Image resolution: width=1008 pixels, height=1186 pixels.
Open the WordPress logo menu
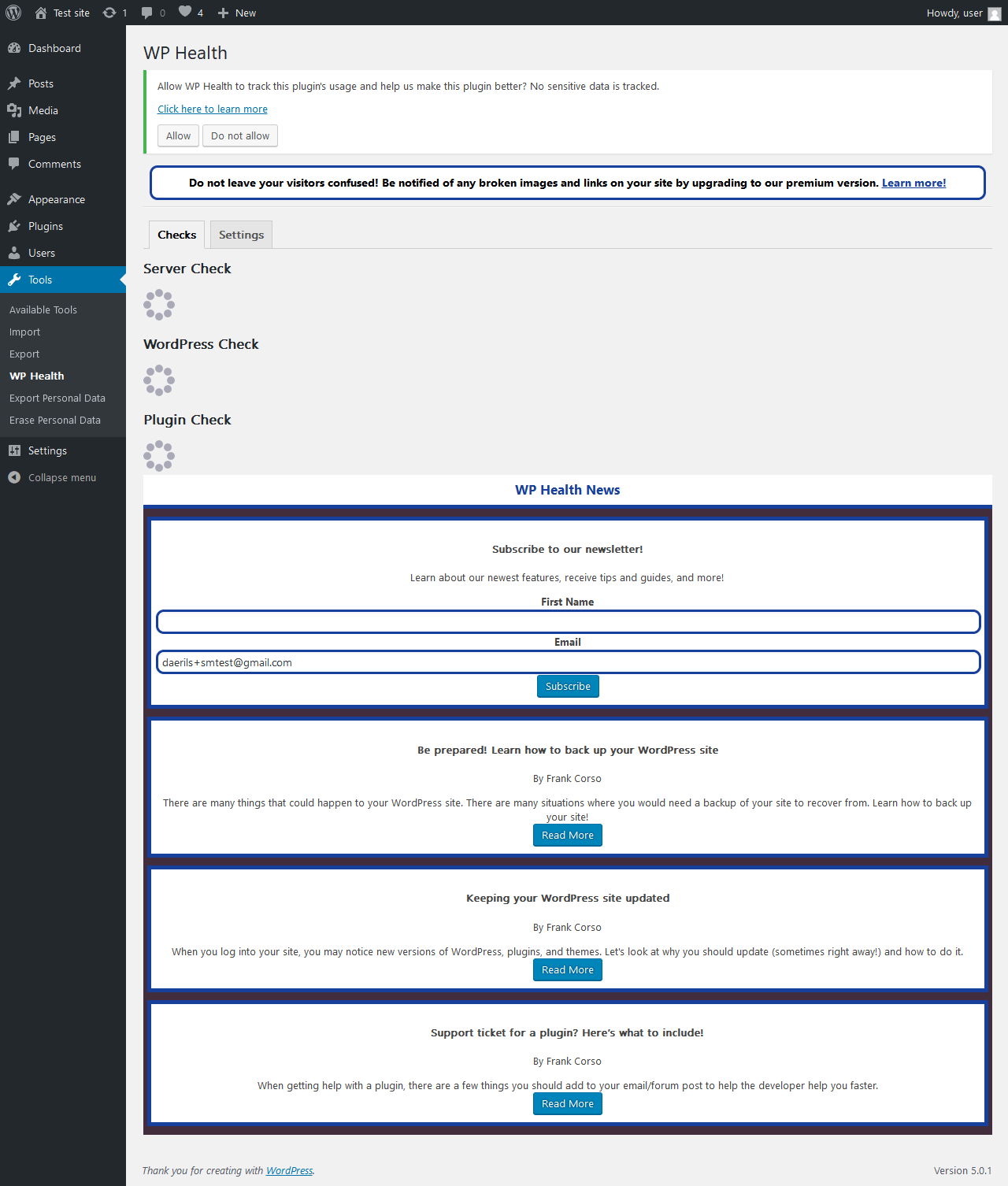point(13,13)
